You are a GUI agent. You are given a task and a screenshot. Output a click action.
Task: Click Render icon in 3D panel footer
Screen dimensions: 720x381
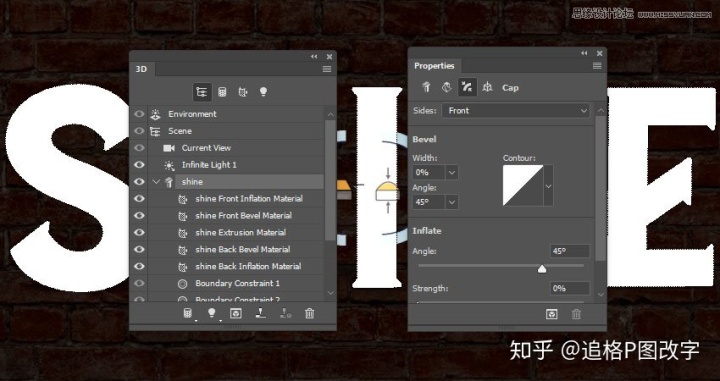click(x=236, y=314)
